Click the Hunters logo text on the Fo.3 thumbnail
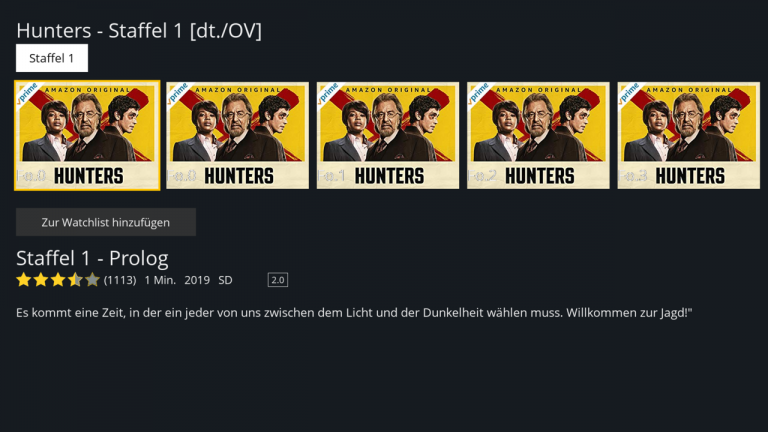The width and height of the screenshot is (768, 432). [x=690, y=176]
